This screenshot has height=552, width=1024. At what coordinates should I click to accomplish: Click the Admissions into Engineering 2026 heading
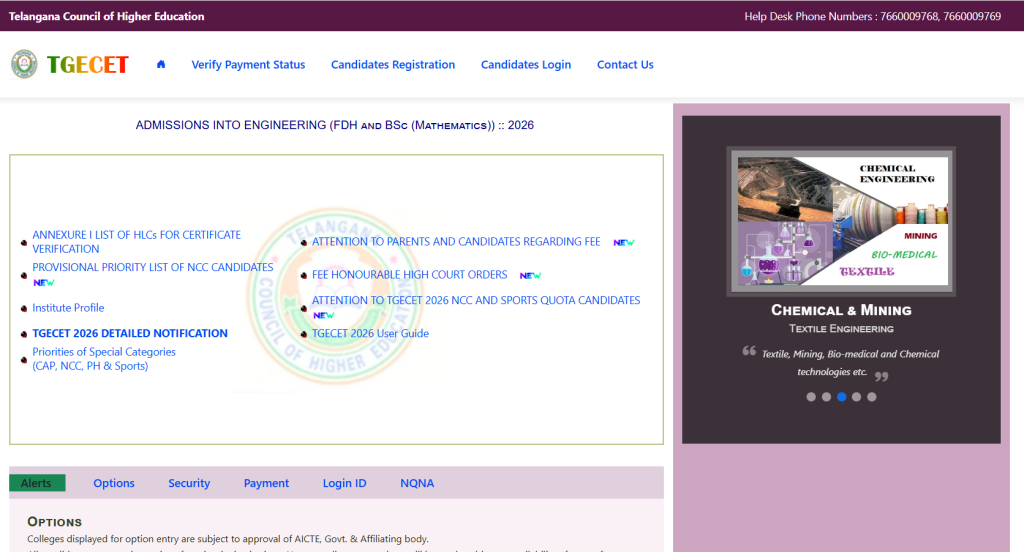[334, 125]
